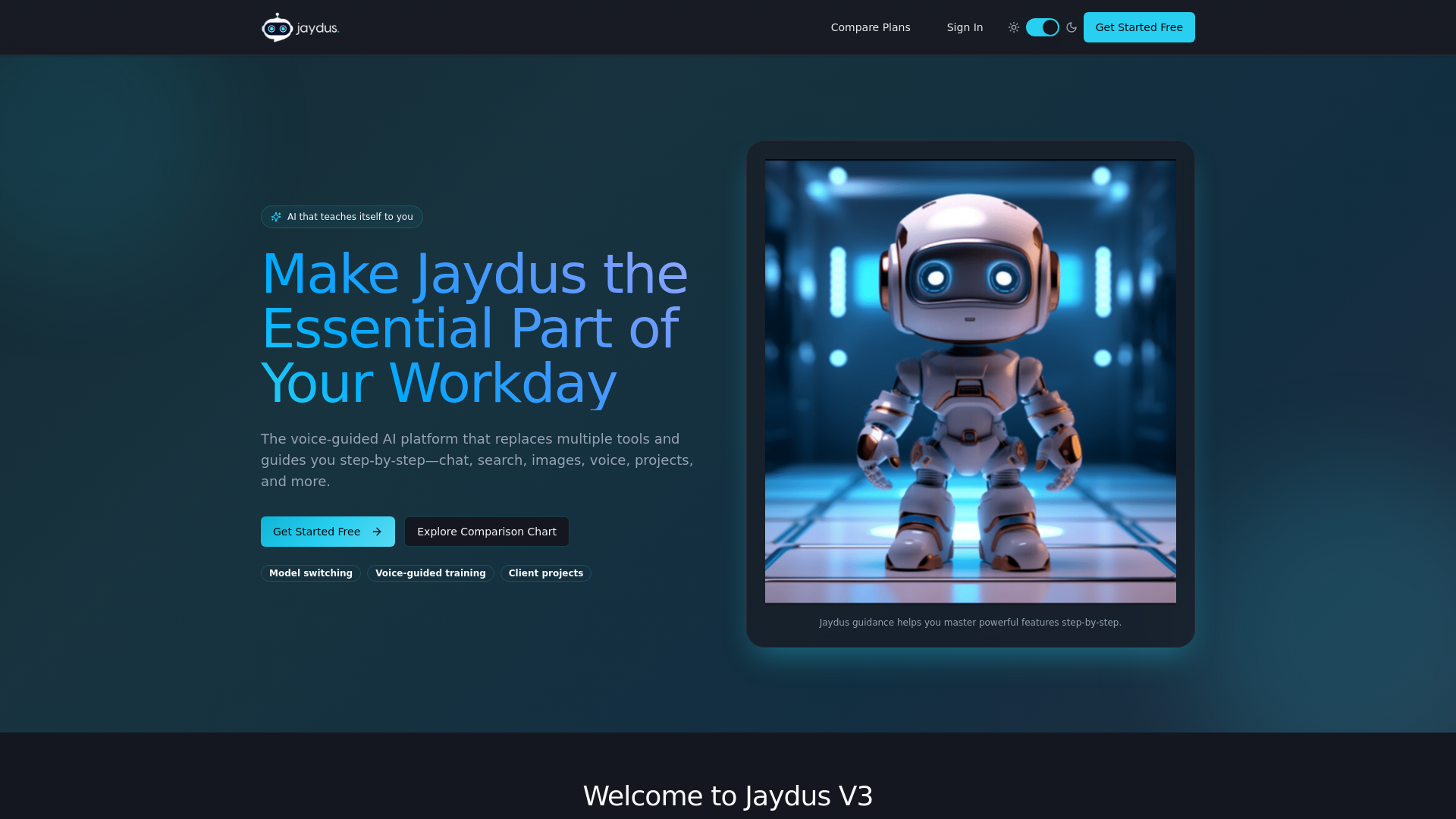Select the Model switching tag
The image size is (1456, 819).
click(x=310, y=573)
